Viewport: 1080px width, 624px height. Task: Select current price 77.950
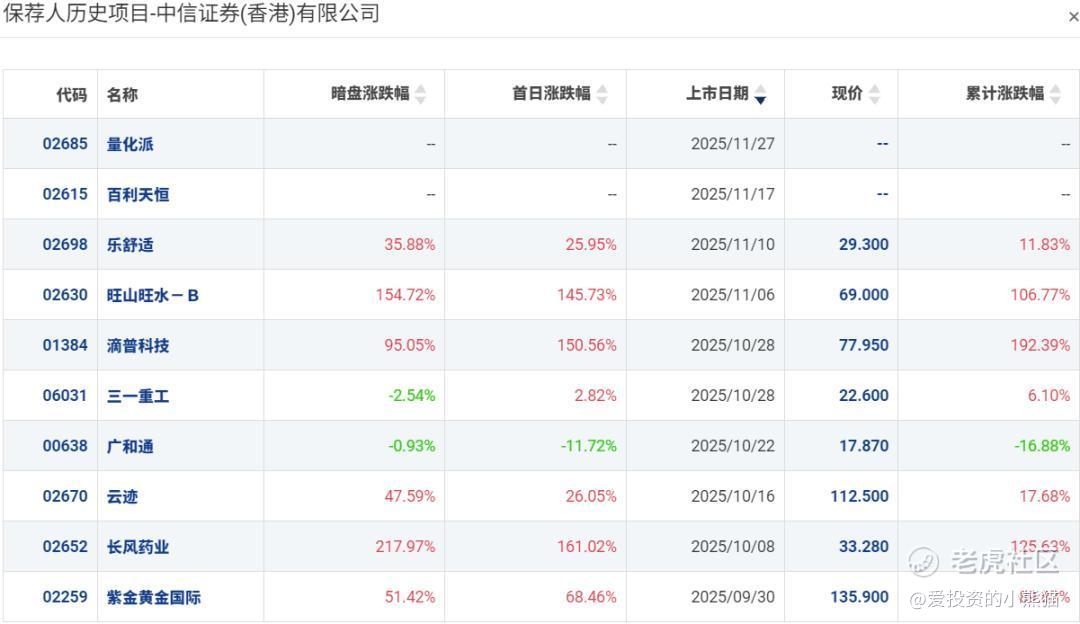pos(864,345)
